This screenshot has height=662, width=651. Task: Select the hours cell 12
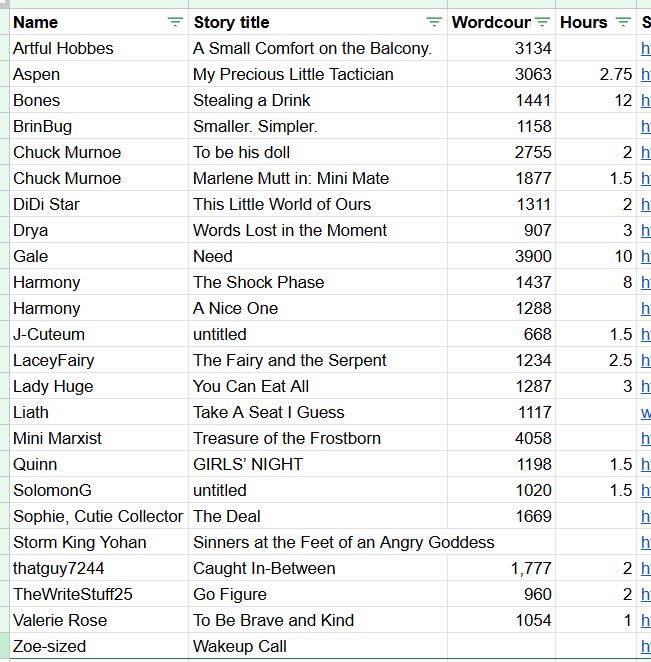(596, 100)
